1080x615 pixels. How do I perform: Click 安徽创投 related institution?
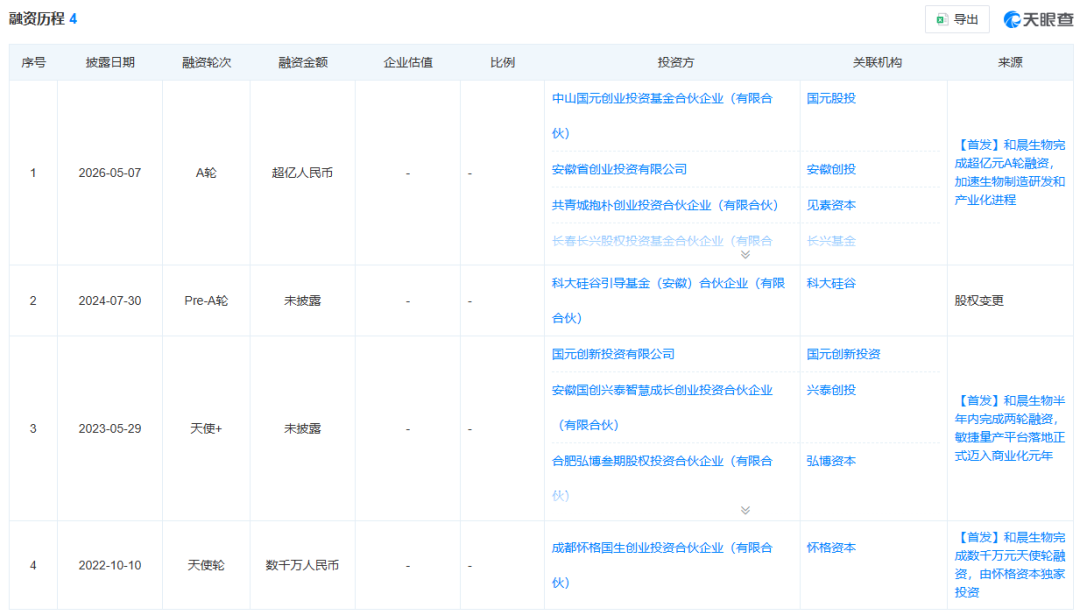pyautogui.click(x=831, y=169)
